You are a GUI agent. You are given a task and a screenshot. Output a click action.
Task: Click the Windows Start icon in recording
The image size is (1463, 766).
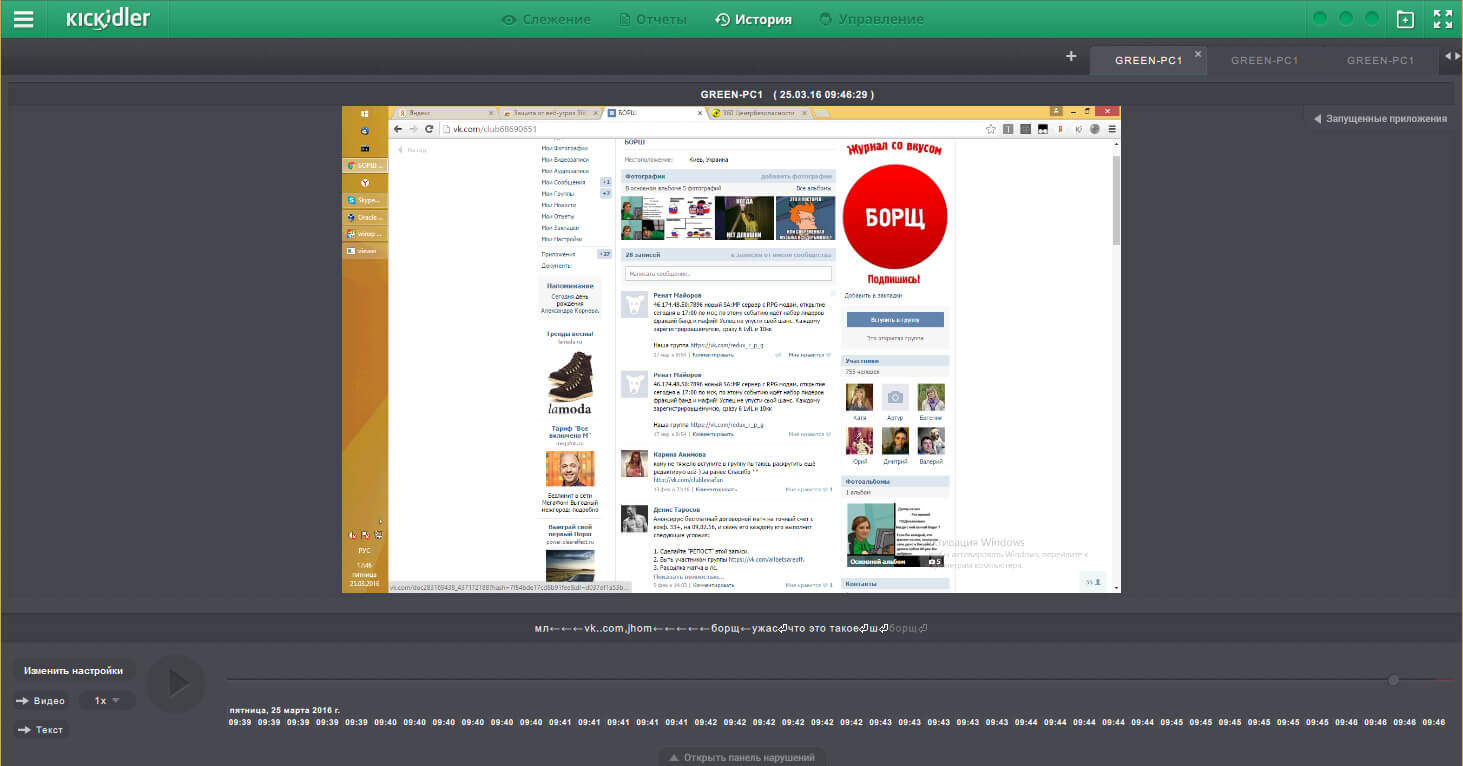[x=364, y=114]
